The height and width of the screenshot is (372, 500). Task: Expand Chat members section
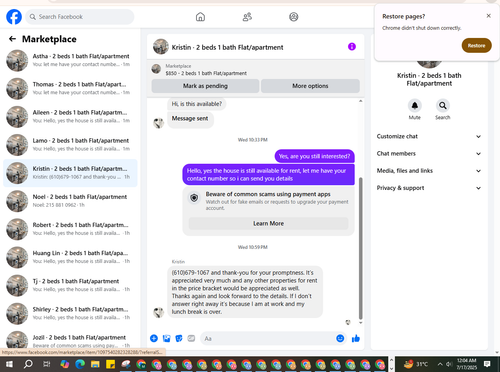click(x=429, y=154)
